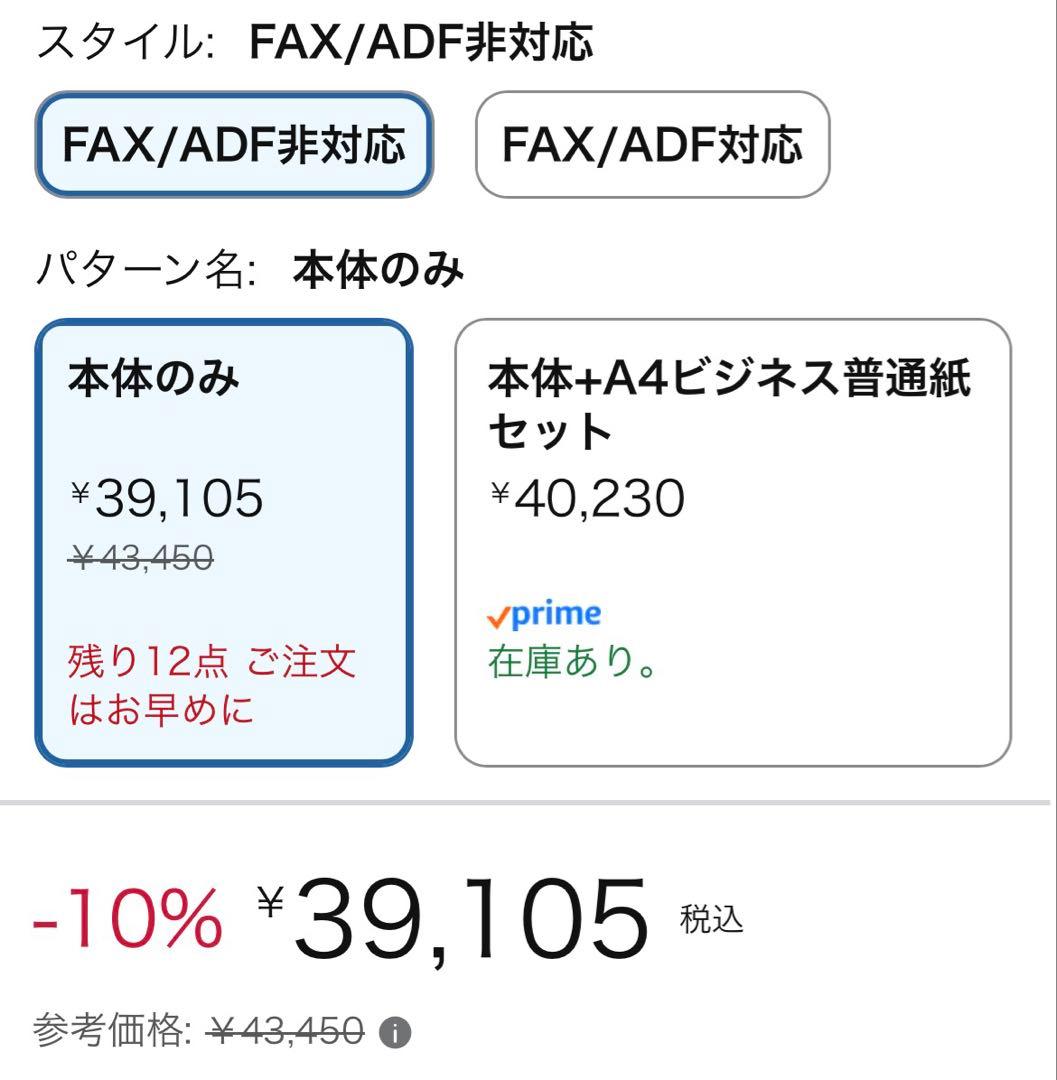Viewport: 1057px width, 1080px height.
Task: Click the Prime badge icon
Action: click(x=543, y=614)
